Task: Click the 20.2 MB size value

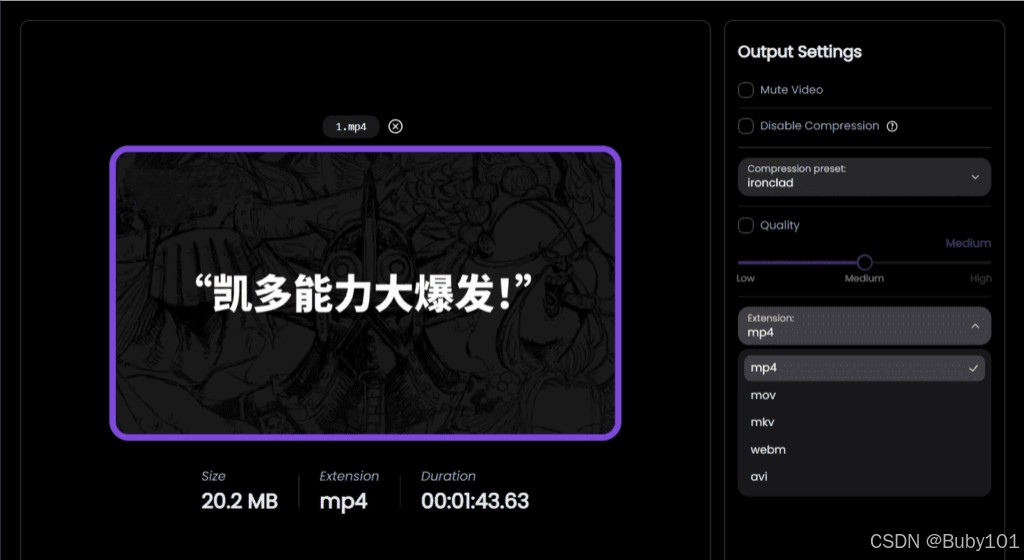Action: tap(240, 501)
